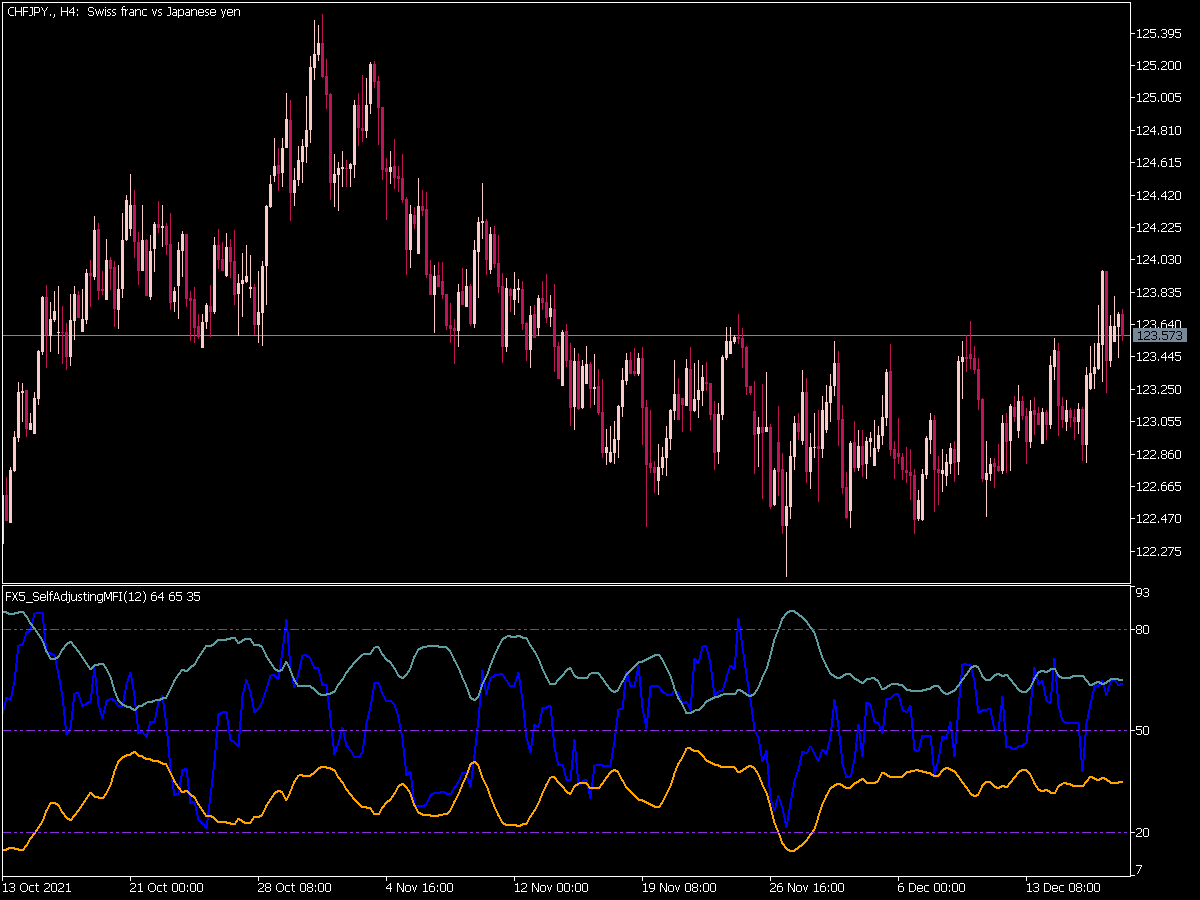Click the 80 level on indicator scale
The height and width of the screenshot is (900, 1200).
click(1144, 629)
